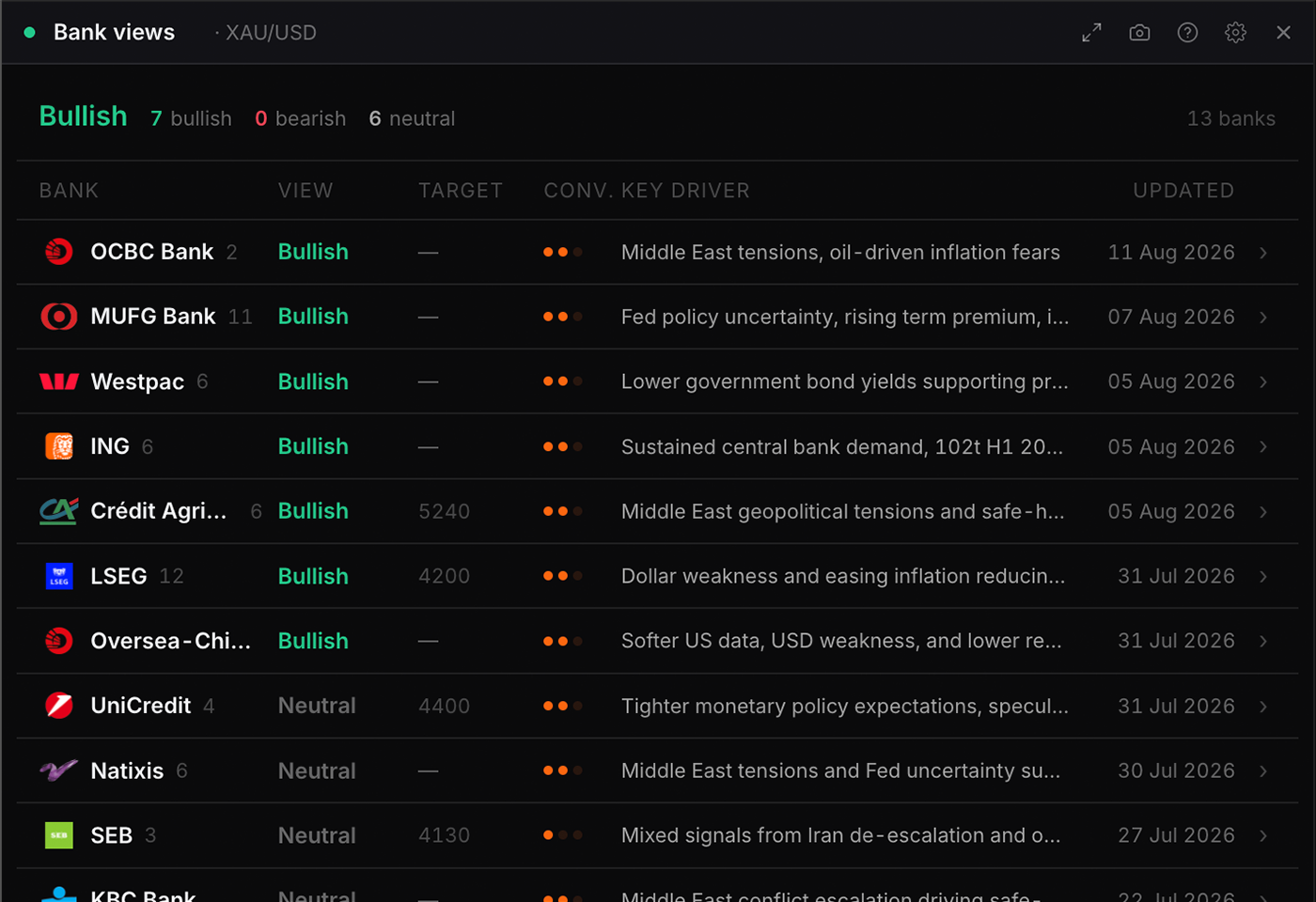Sort by the CONV. column header
The width and height of the screenshot is (1316, 902).
point(578,191)
